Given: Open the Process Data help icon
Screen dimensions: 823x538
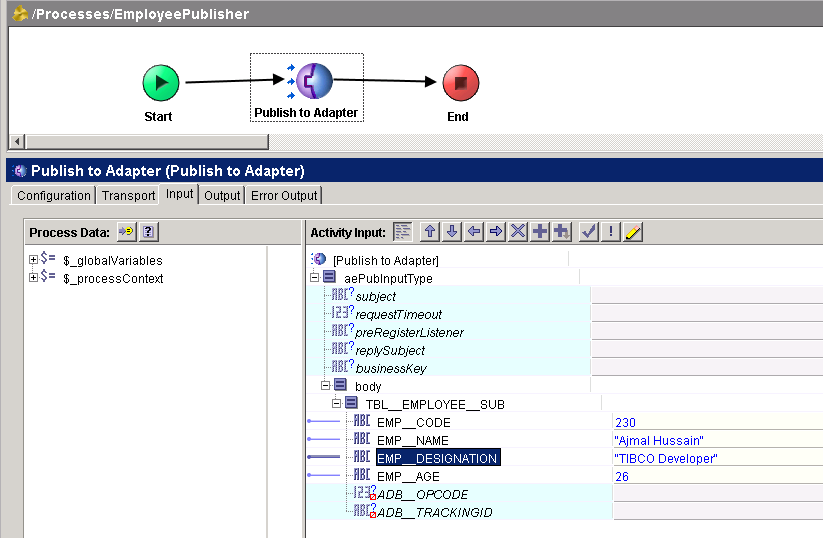Looking at the screenshot, I should tap(149, 231).
